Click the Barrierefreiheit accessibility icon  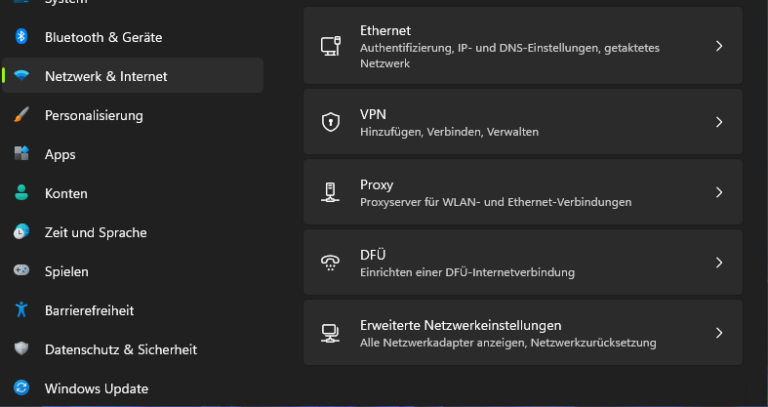(21, 310)
